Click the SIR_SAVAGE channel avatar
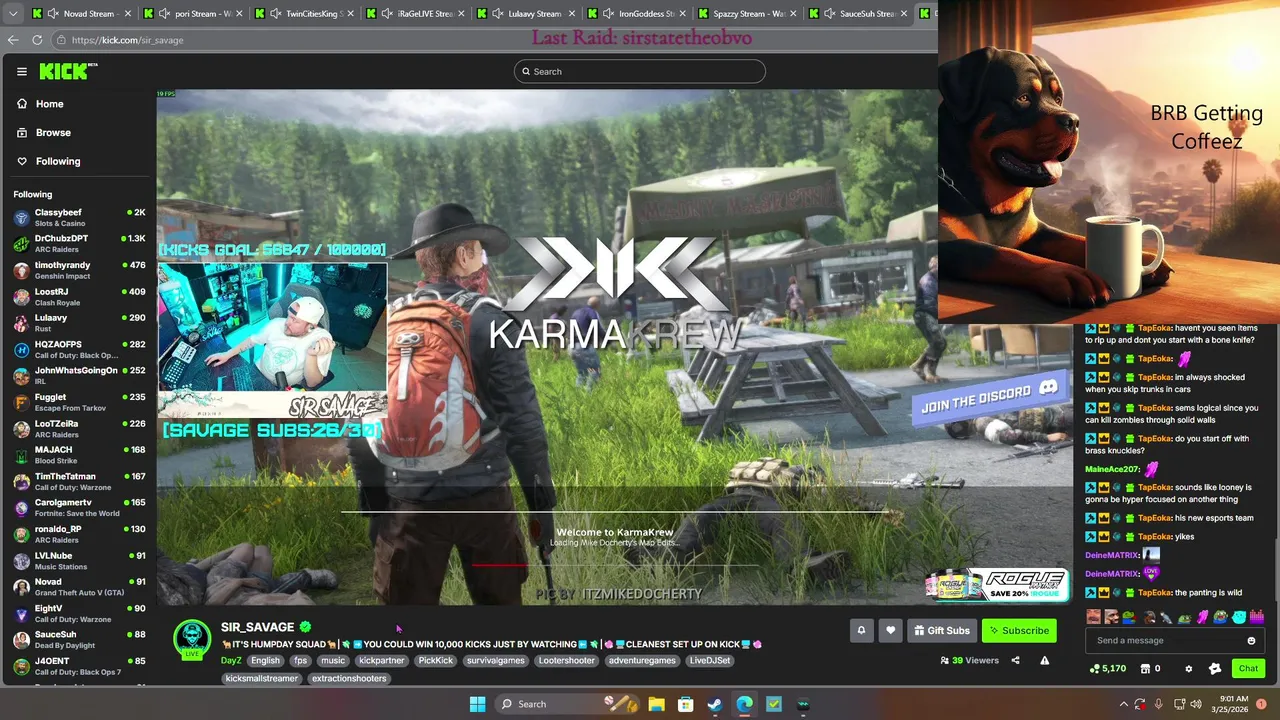Viewport: 1280px width, 720px height. click(x=192, y=638)
